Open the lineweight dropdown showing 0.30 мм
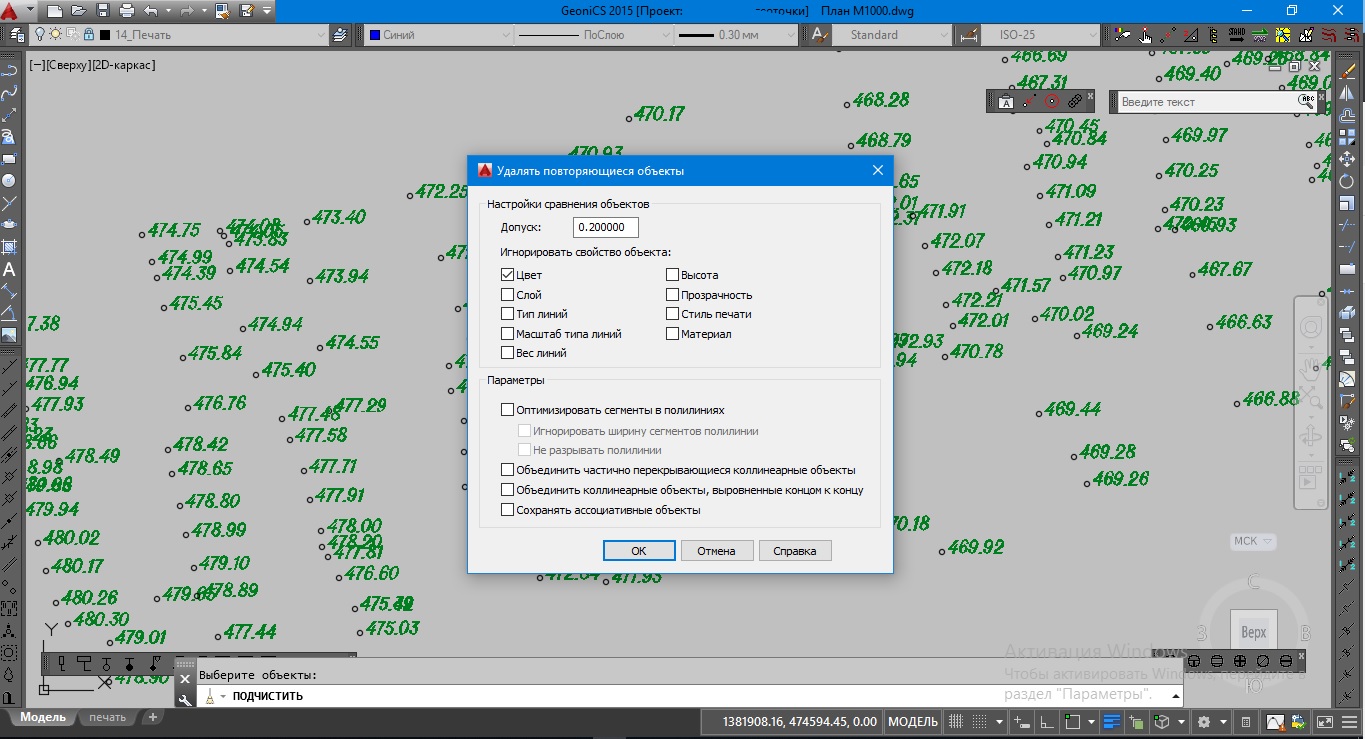The width and height of the screenshot is (1365, 739). 735,34
